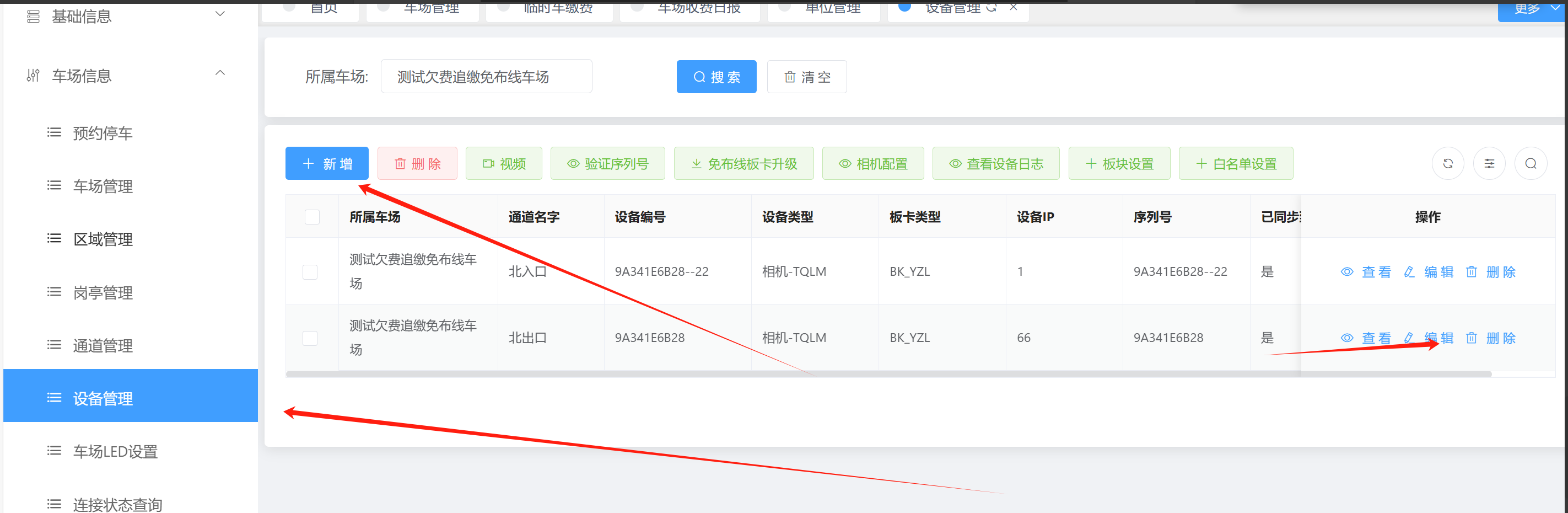
Task: Click the 验证序列号 button
Action: [x=607, y=163]
